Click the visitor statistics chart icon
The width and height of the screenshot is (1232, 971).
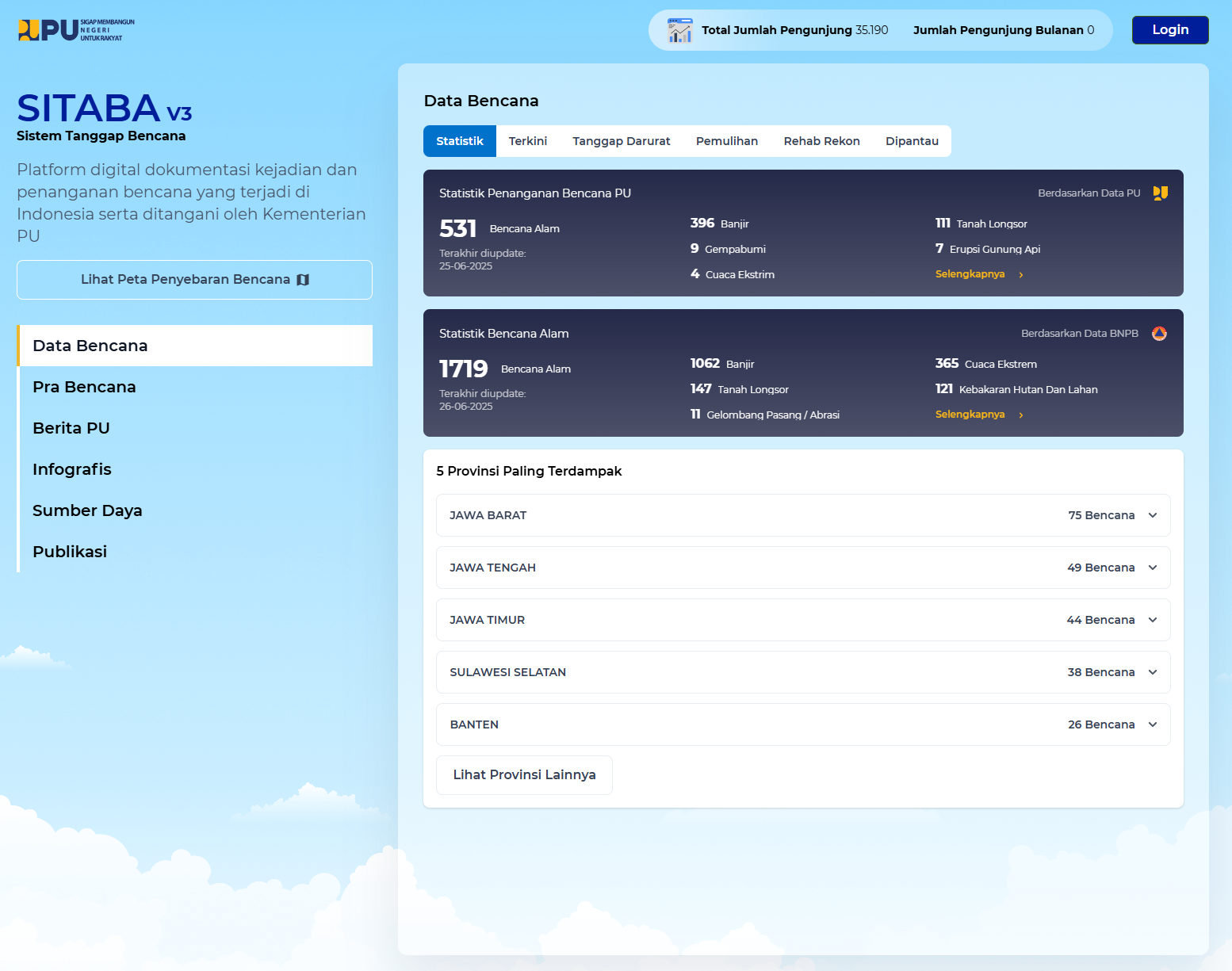(x=679, y=30)
